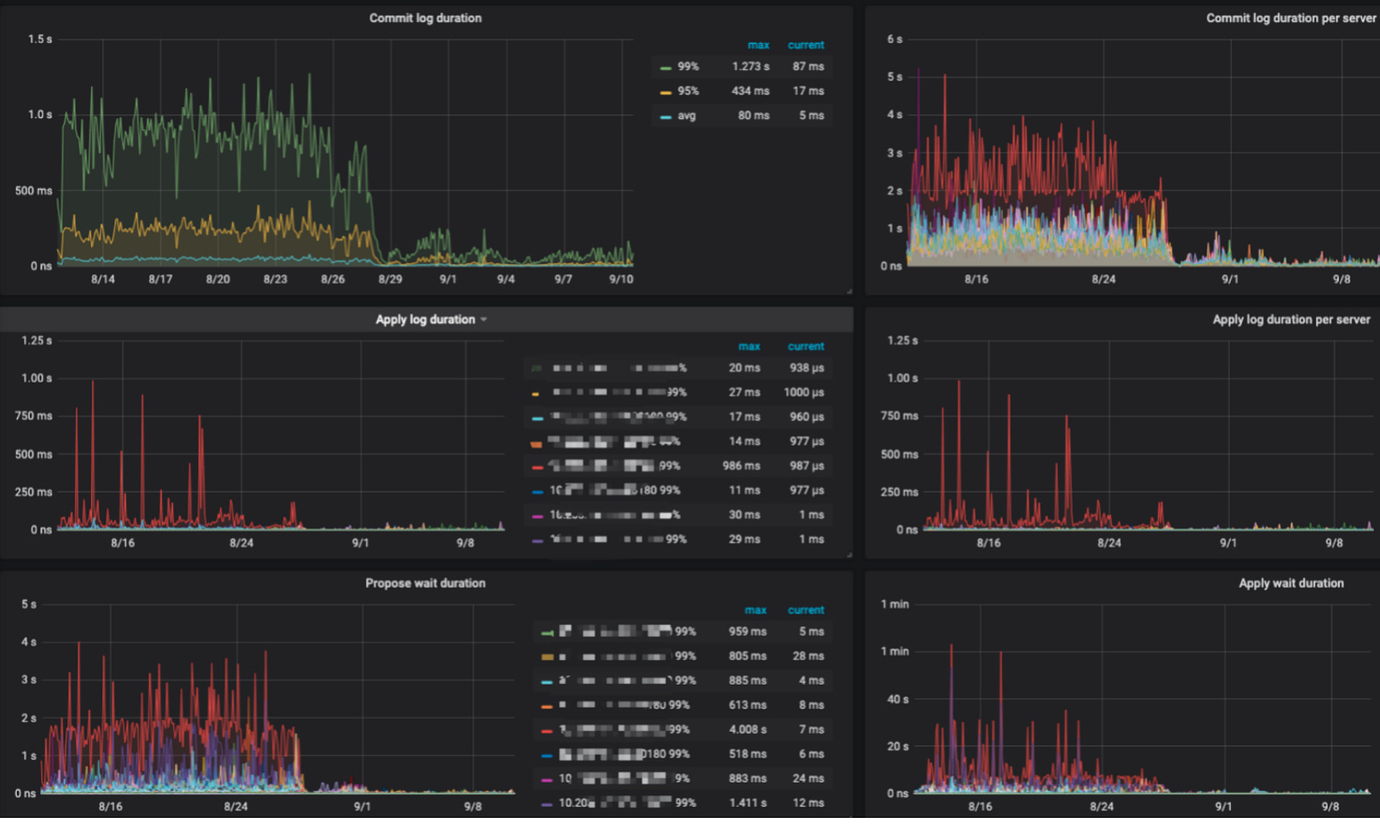Open the Commit log duration panel title menu
Screen dimensions: 1380x828
tap(425, 18)
